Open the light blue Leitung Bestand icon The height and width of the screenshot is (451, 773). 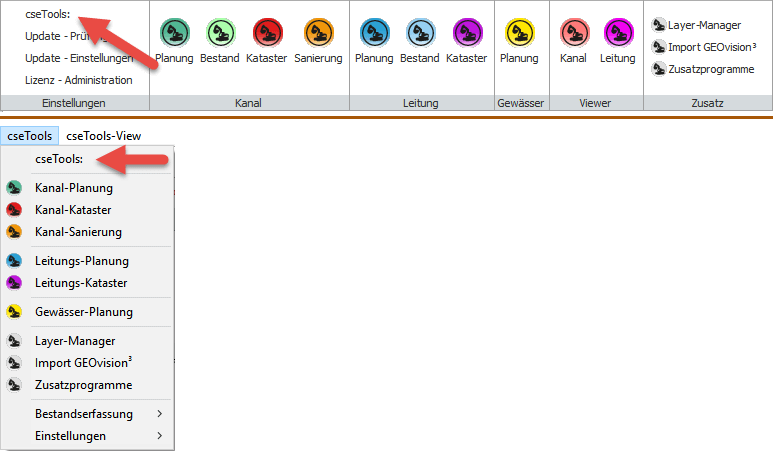(x=420, y=34)
